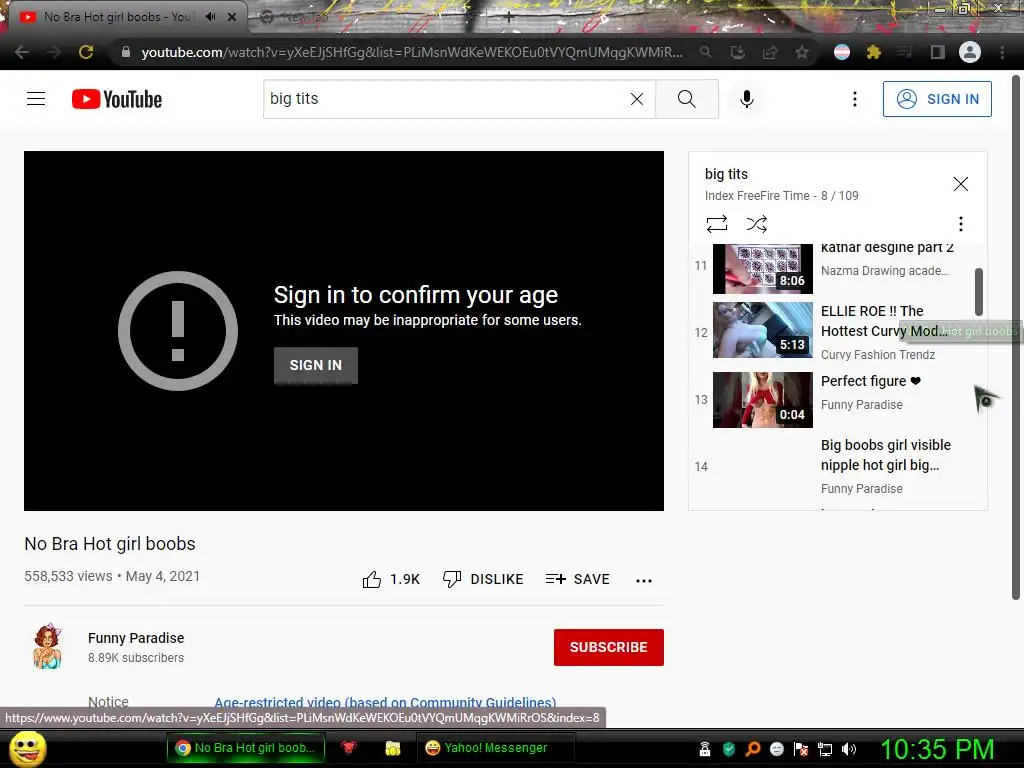
Task: Start voice search with the microphone
Action: 747,99
